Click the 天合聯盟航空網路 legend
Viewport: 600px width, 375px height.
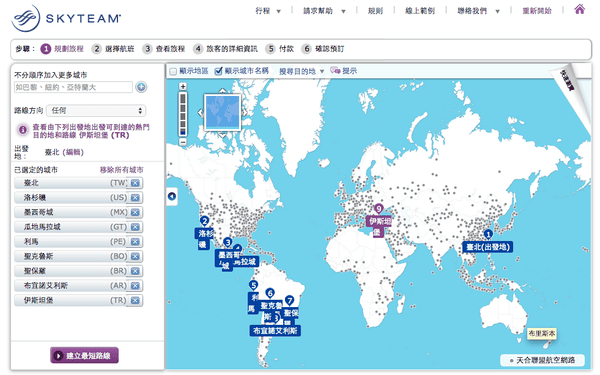542,360
